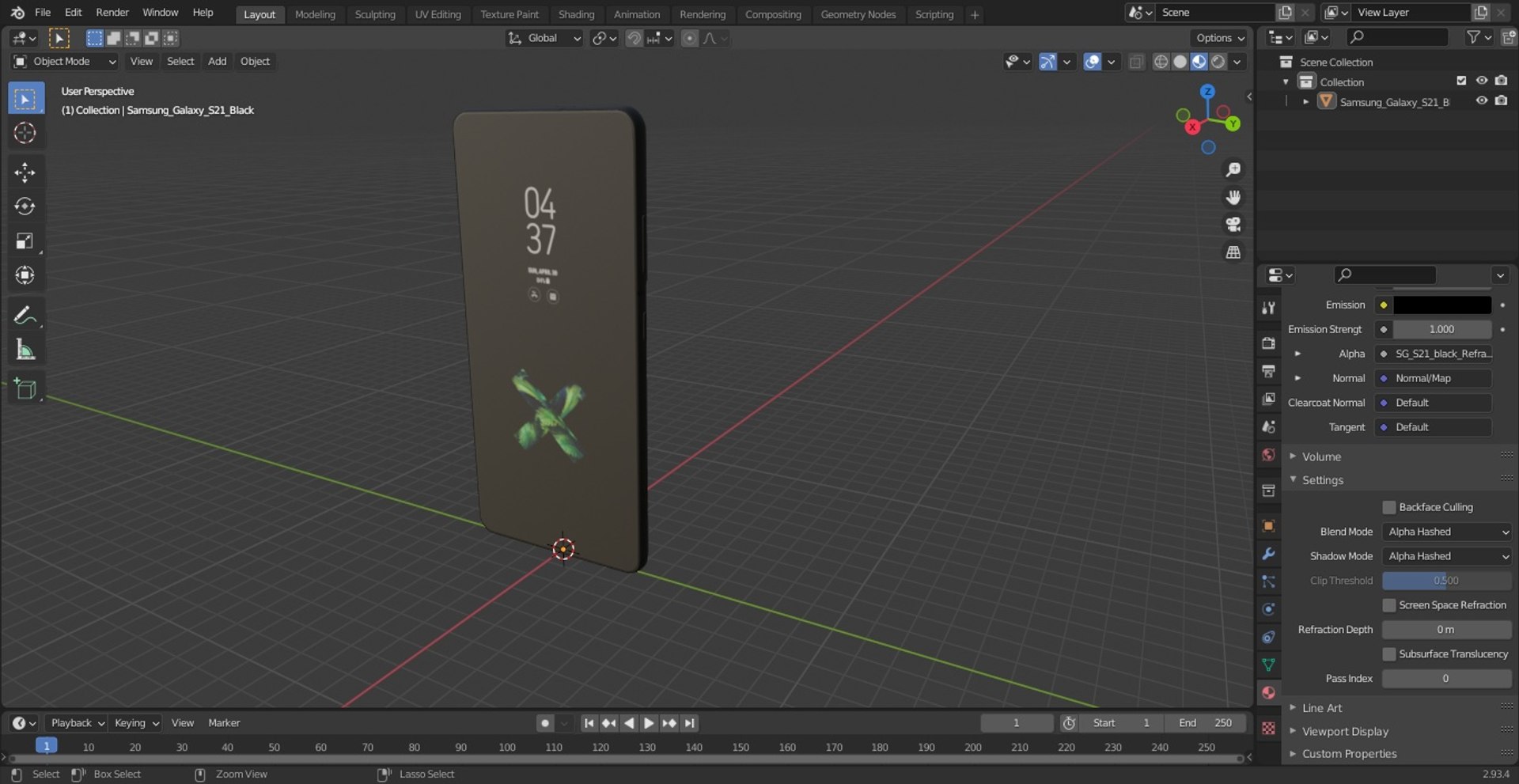Select the Add Cube tool
1519x784 pixels.
tap(25, 389)
